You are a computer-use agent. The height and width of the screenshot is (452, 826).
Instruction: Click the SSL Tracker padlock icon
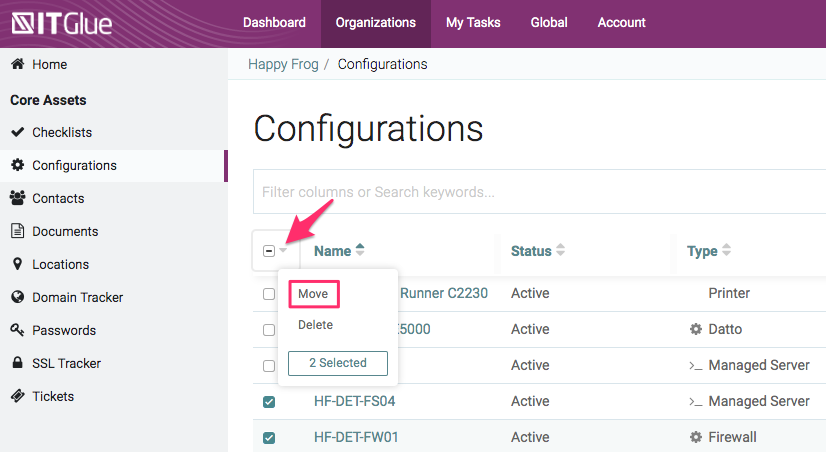click(x=18, y=363)
